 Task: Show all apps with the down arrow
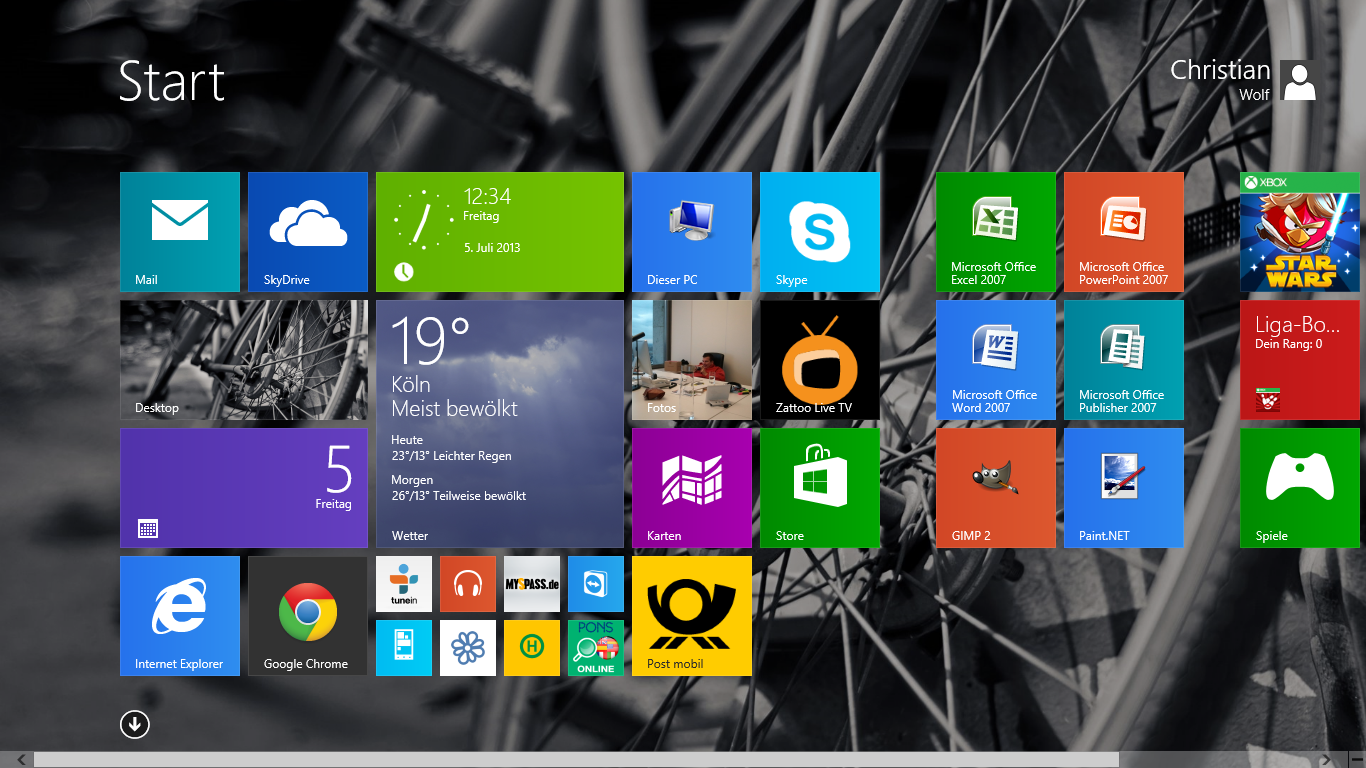(135, 724)
